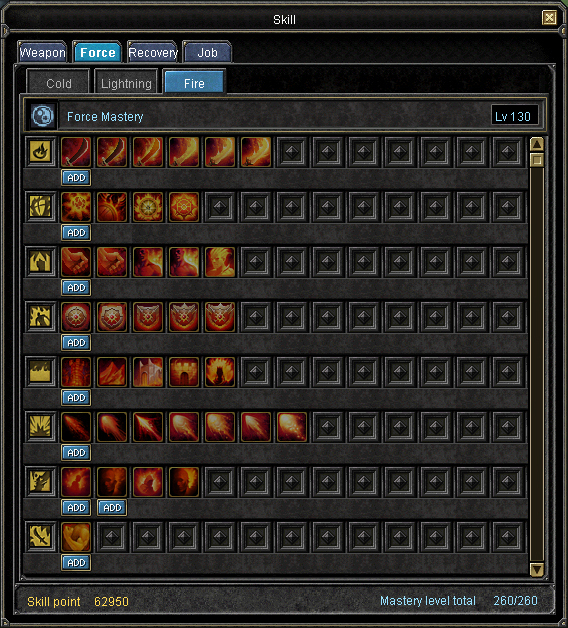Select the flame category icon in first row
This screenshot has height=628, width=568.
point(41,152)
